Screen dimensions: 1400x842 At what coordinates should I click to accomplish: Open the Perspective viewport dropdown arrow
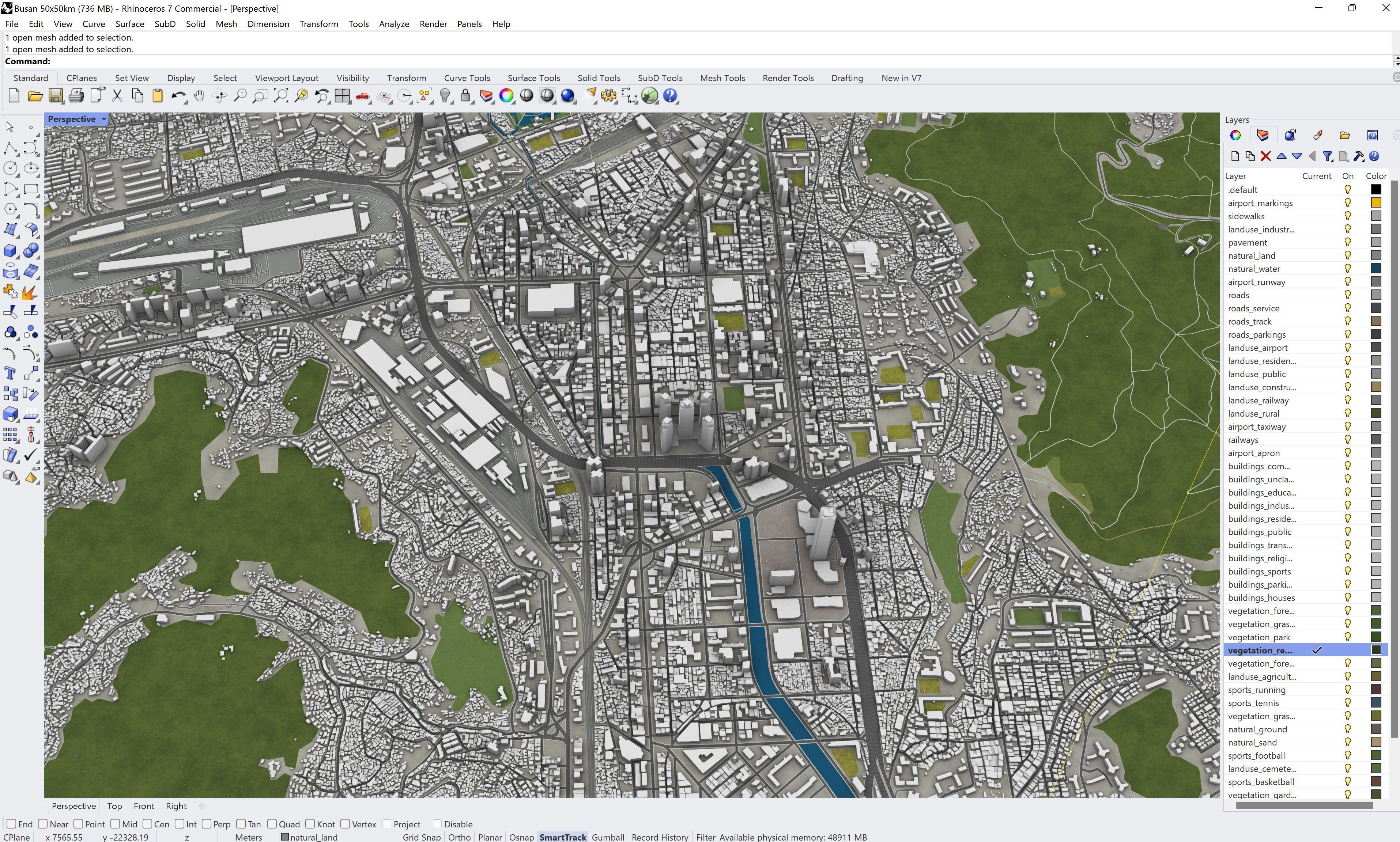point(104,119)
